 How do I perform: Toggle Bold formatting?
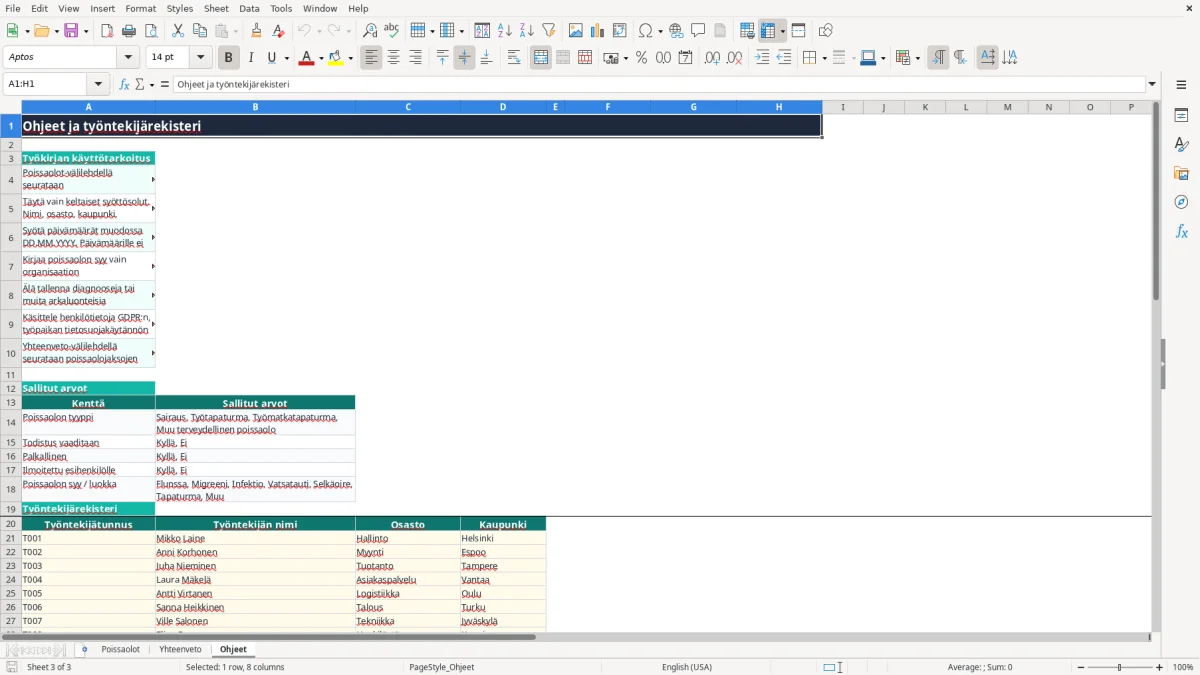[x=229, y=58]
